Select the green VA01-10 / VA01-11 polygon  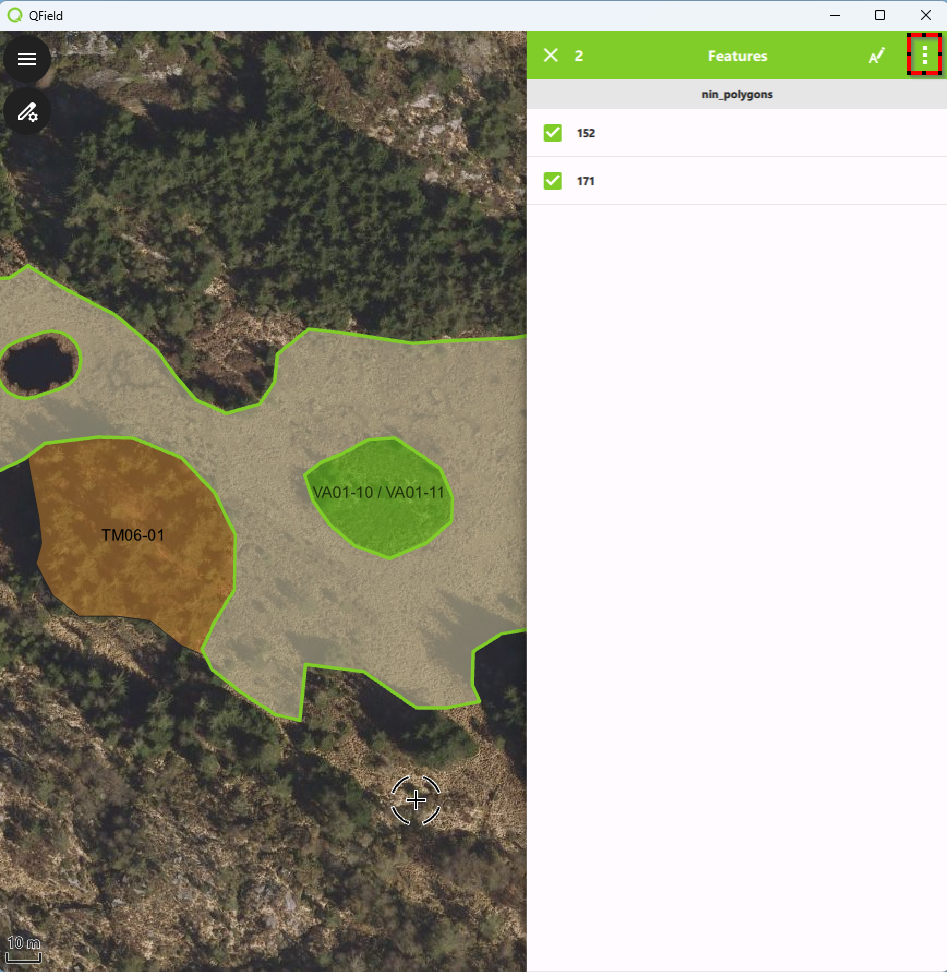pos(380,494)
